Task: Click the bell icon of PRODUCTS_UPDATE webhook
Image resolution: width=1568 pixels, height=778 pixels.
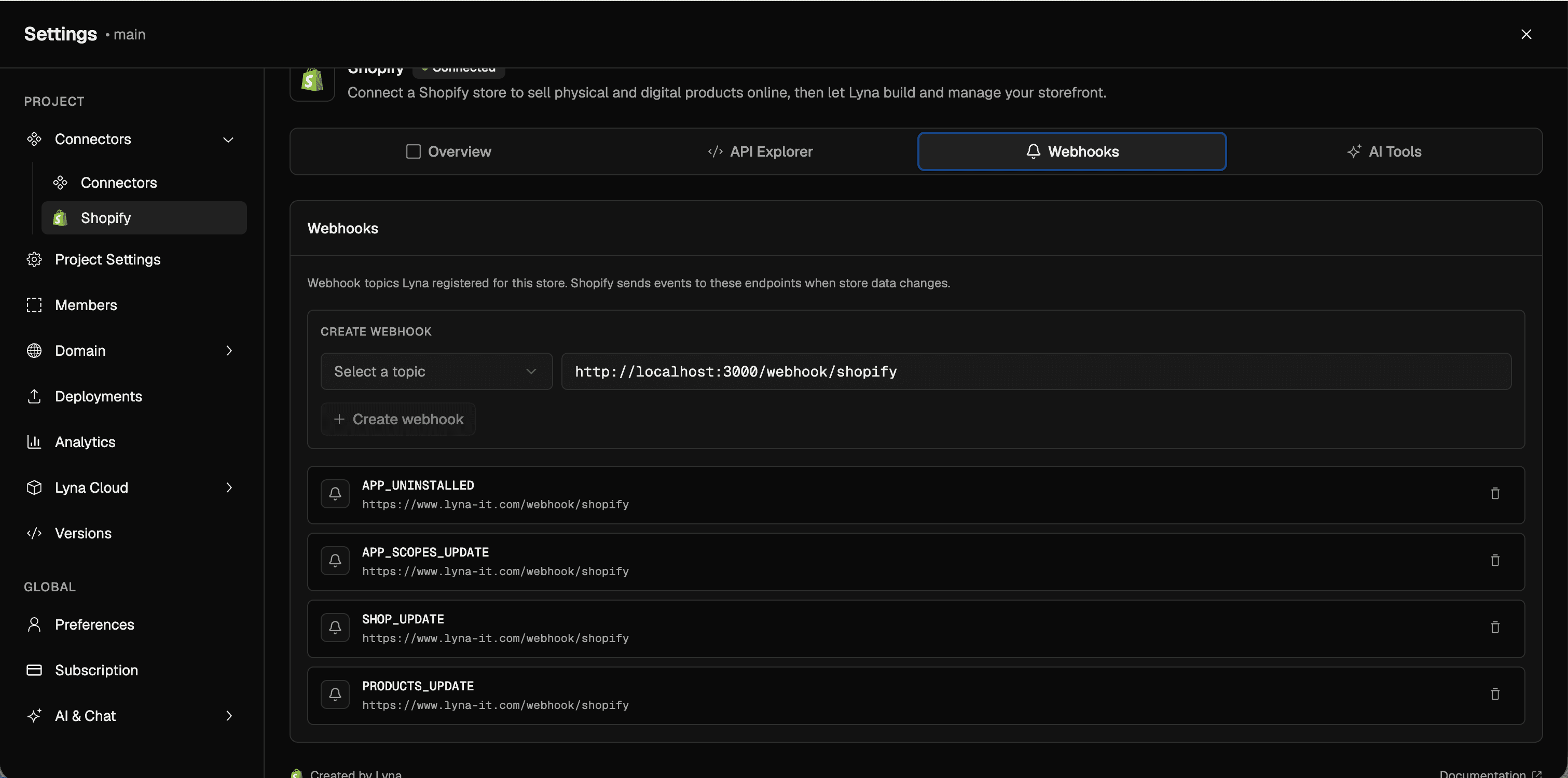Action: click(335, 694)
